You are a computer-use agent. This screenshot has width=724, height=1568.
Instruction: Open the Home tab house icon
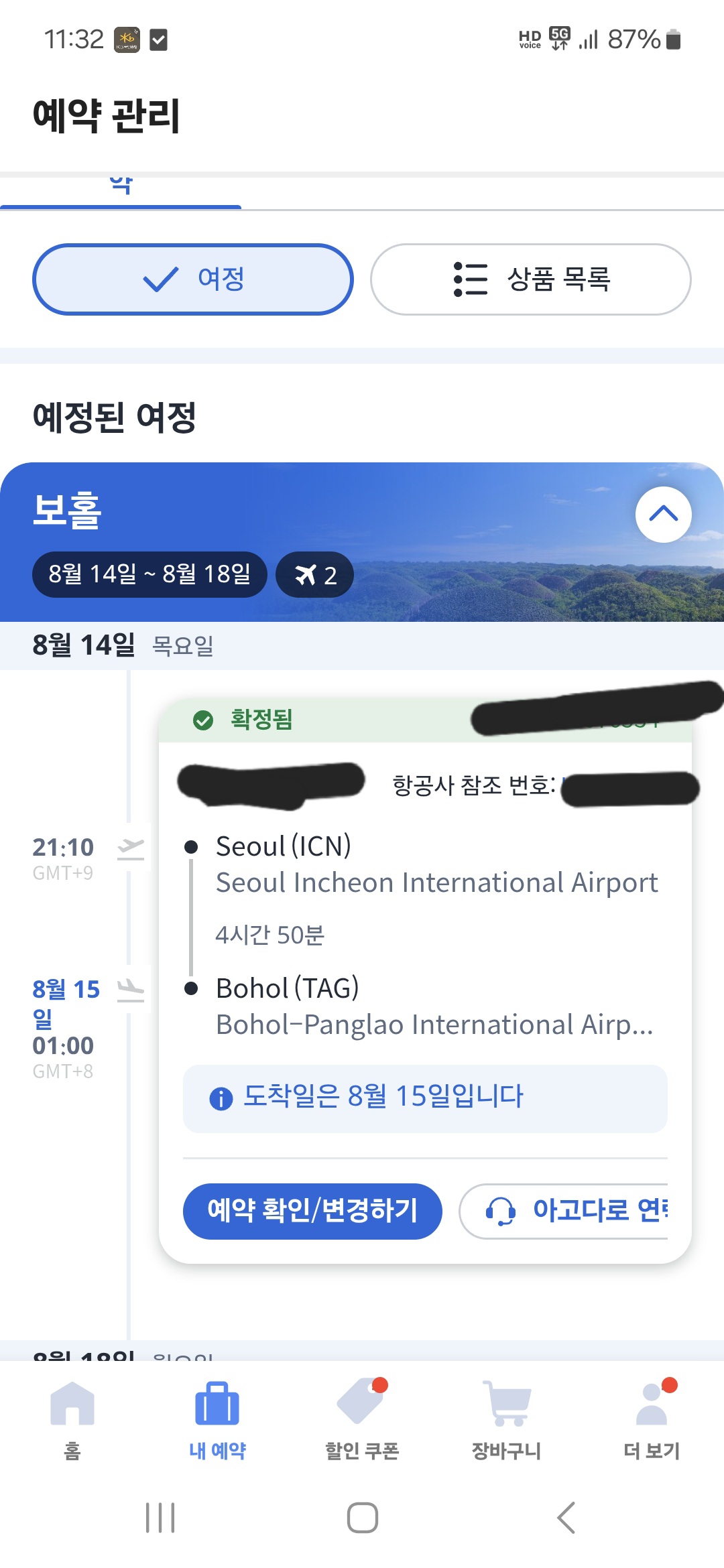point(72,1403)
